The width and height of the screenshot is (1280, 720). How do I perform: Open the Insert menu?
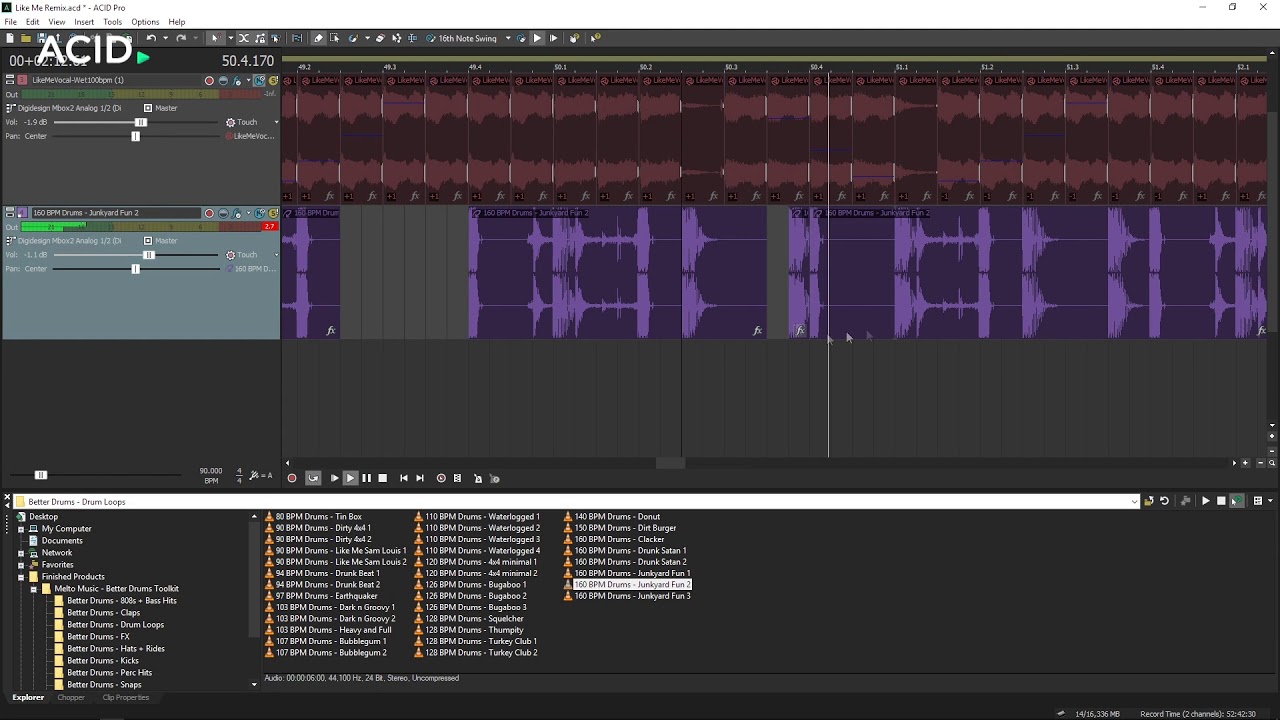pyautogui.click(x=84, y=22)
